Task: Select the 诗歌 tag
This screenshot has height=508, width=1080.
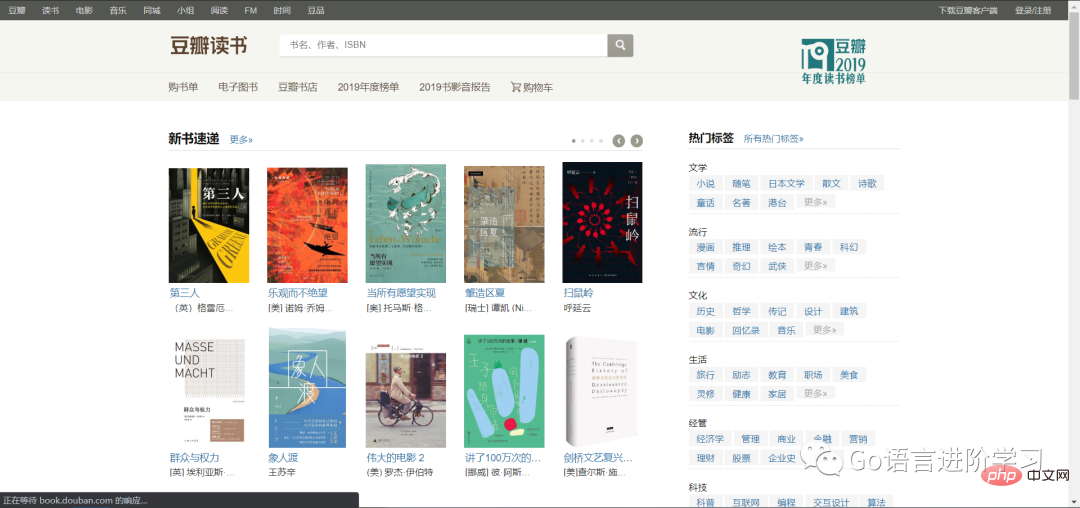Action: click(866, 184)
